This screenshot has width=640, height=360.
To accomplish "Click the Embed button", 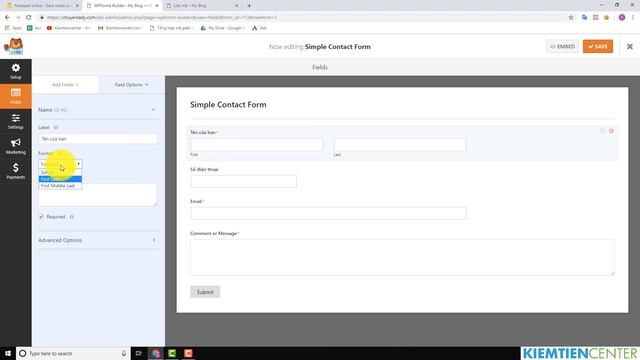I will 562,47.
